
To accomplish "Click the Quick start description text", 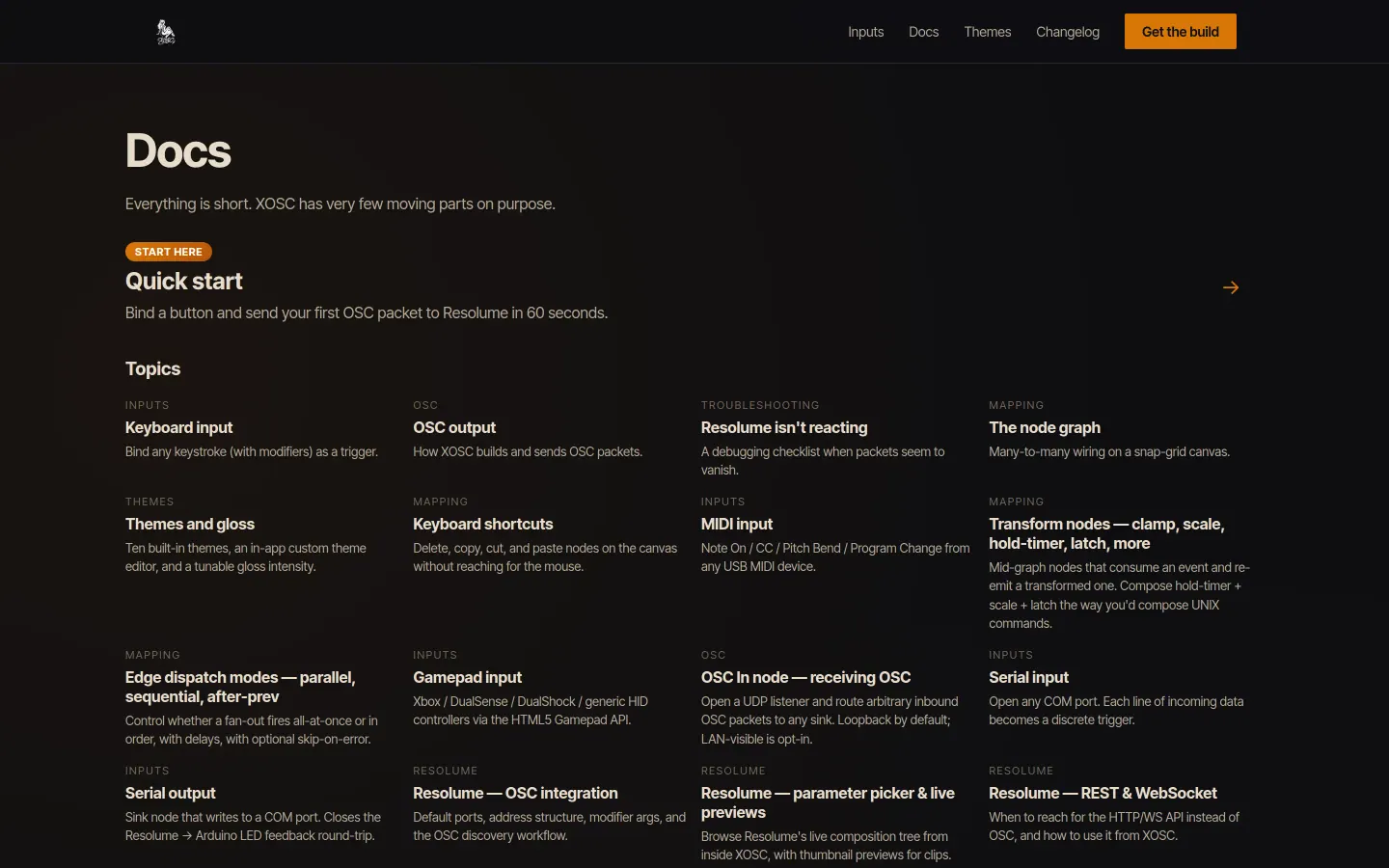I will click(x=367, y=312).
